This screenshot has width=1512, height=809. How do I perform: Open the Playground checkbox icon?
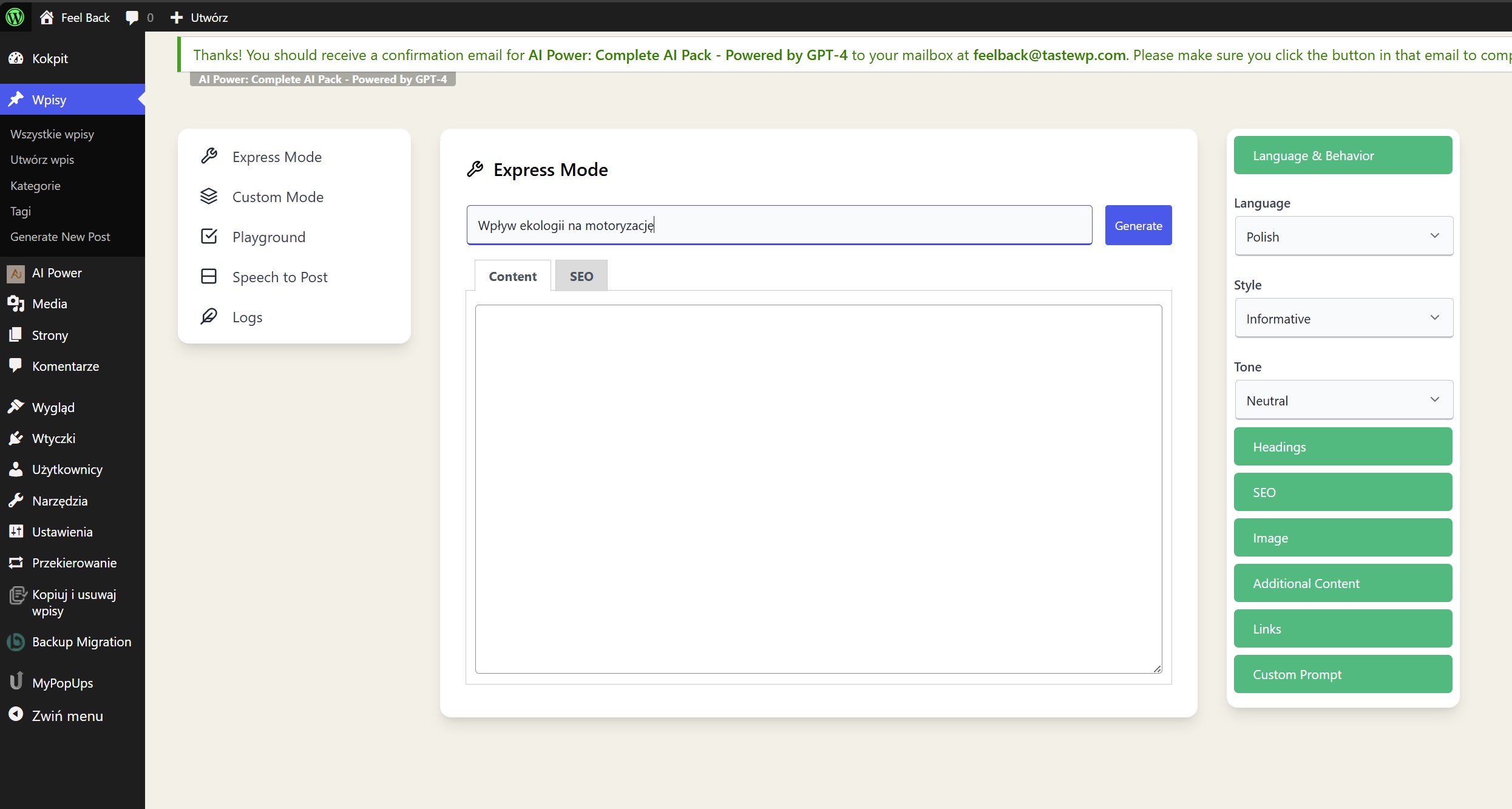[209, 237]
